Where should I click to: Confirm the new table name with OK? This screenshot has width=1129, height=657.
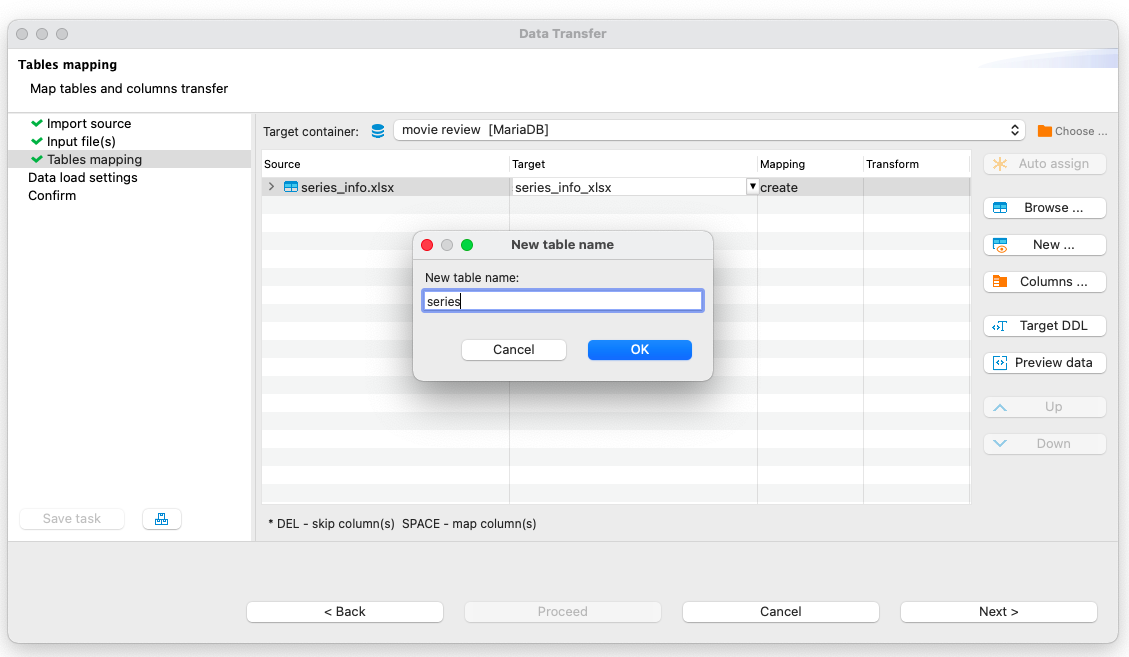[x=639, y=350]
